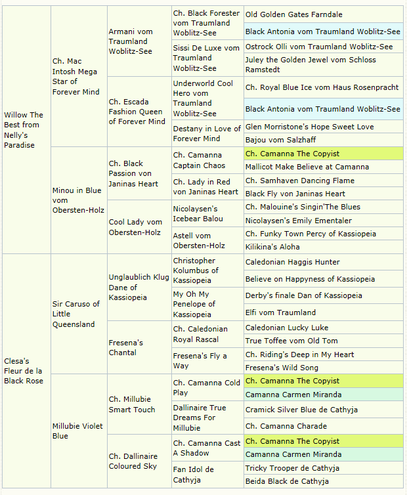This screenshot has width=407, height=495.
Task: Open Millubie Violet Blue entry
Action: point(77,431)
